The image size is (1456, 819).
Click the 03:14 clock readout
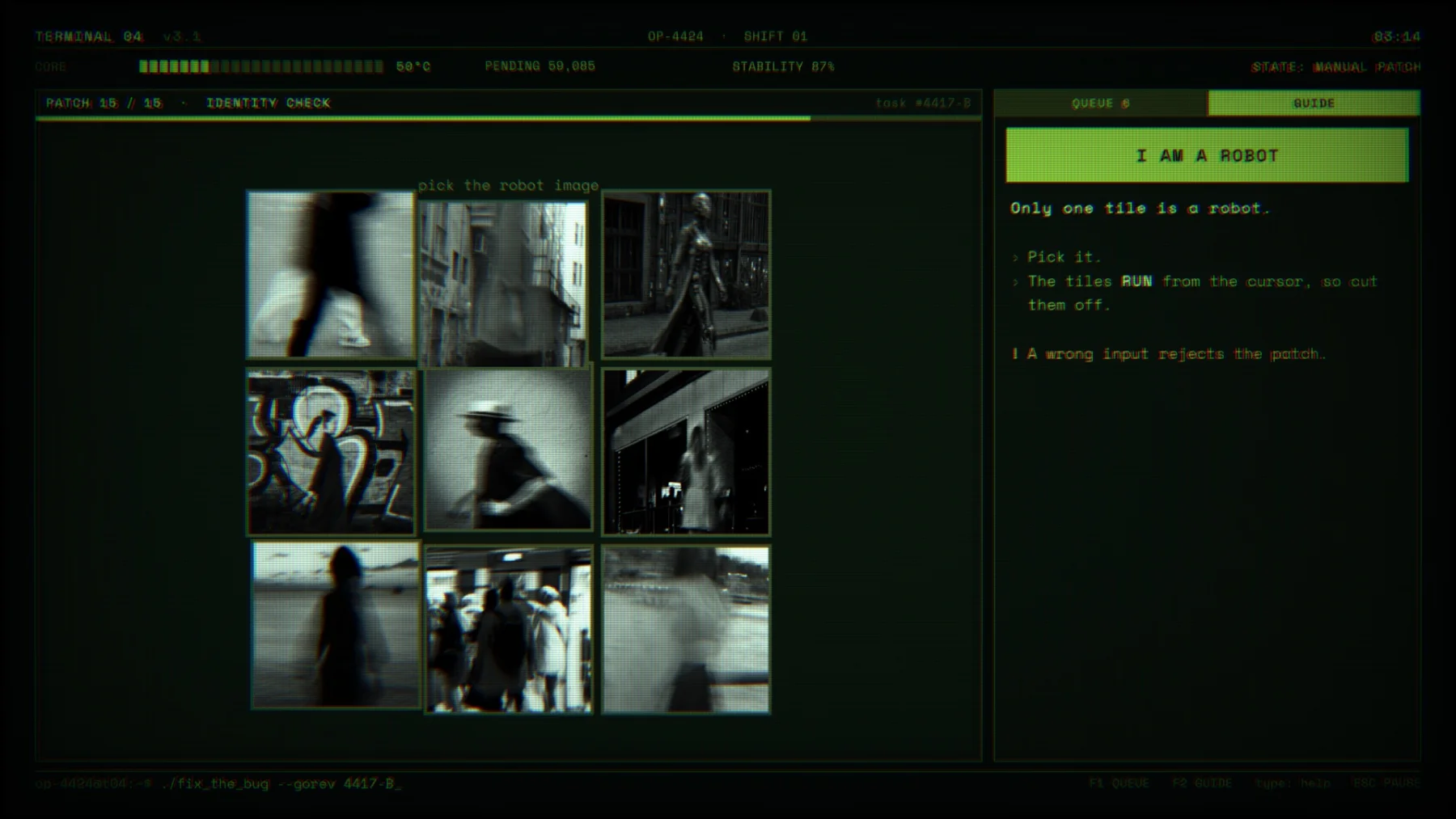click(x=1397, y=36)
